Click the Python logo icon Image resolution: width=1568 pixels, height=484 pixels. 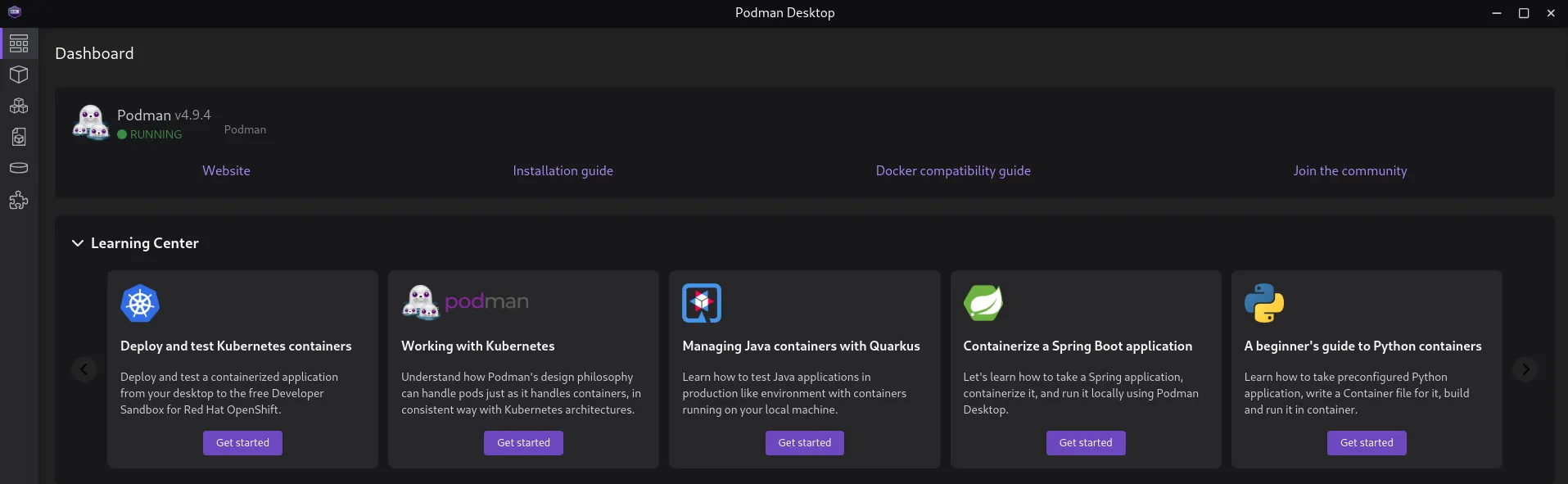tap(1263, 303)
